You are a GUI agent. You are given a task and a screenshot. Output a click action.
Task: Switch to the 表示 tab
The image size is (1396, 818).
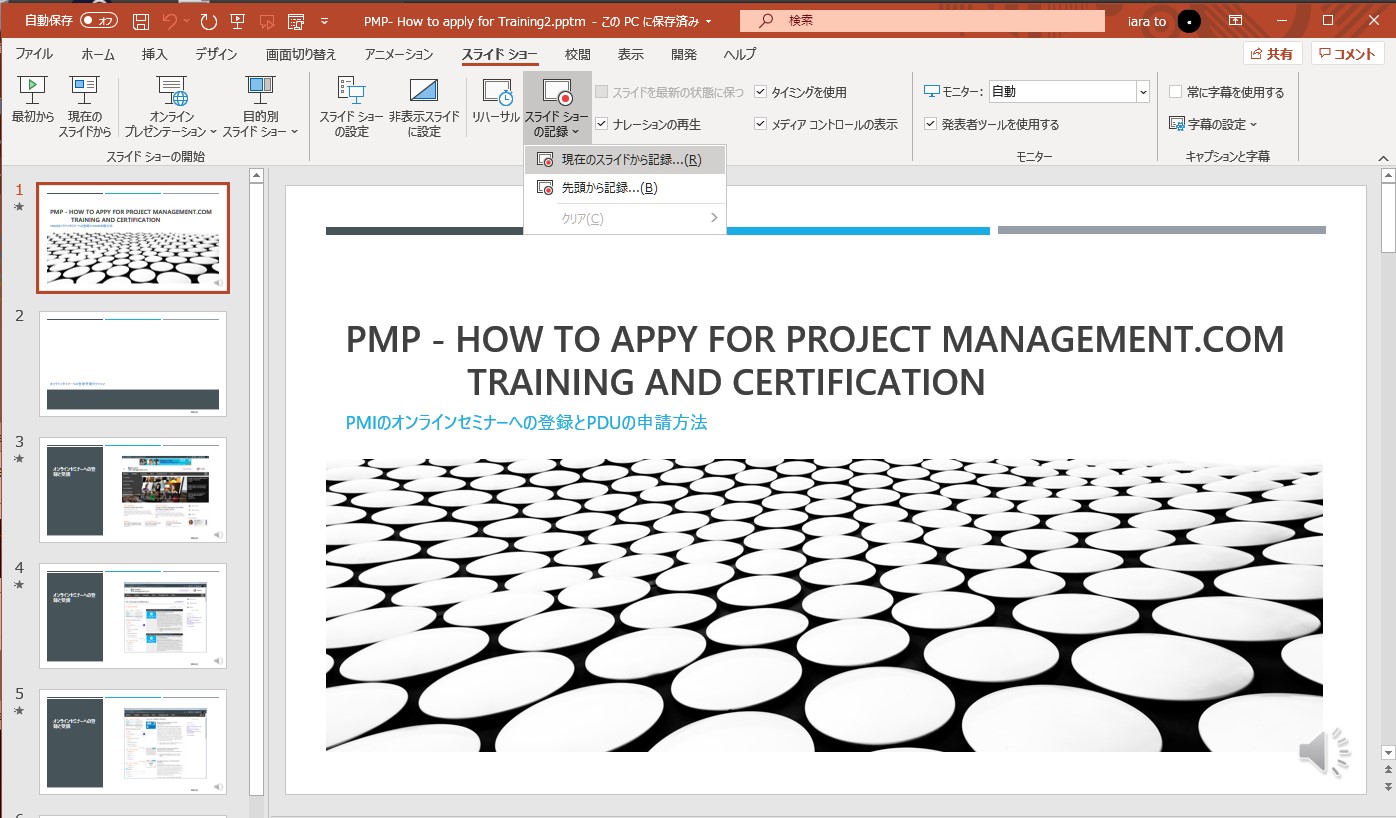point(631,54)
